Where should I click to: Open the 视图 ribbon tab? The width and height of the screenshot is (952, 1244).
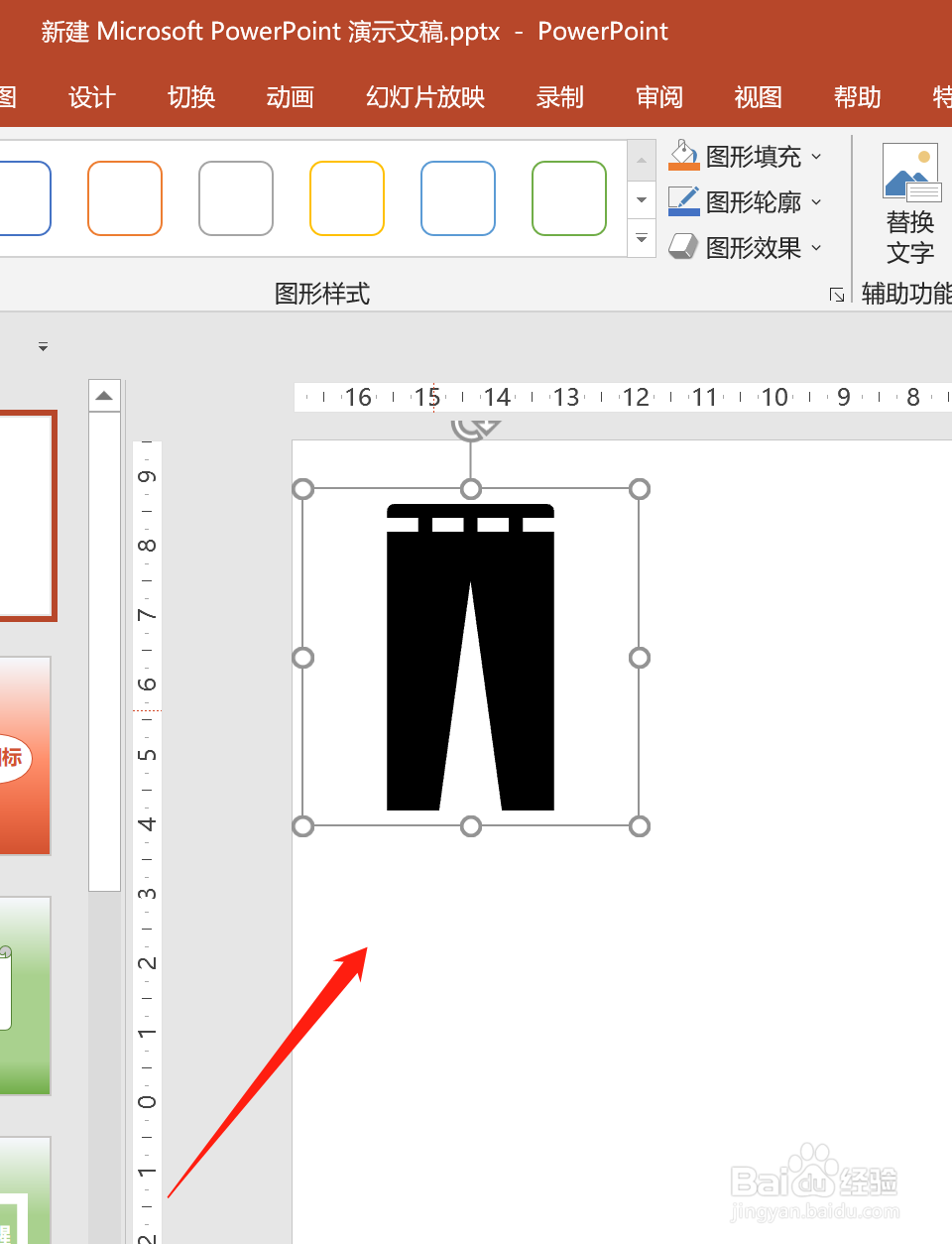[x=757, y=96]
